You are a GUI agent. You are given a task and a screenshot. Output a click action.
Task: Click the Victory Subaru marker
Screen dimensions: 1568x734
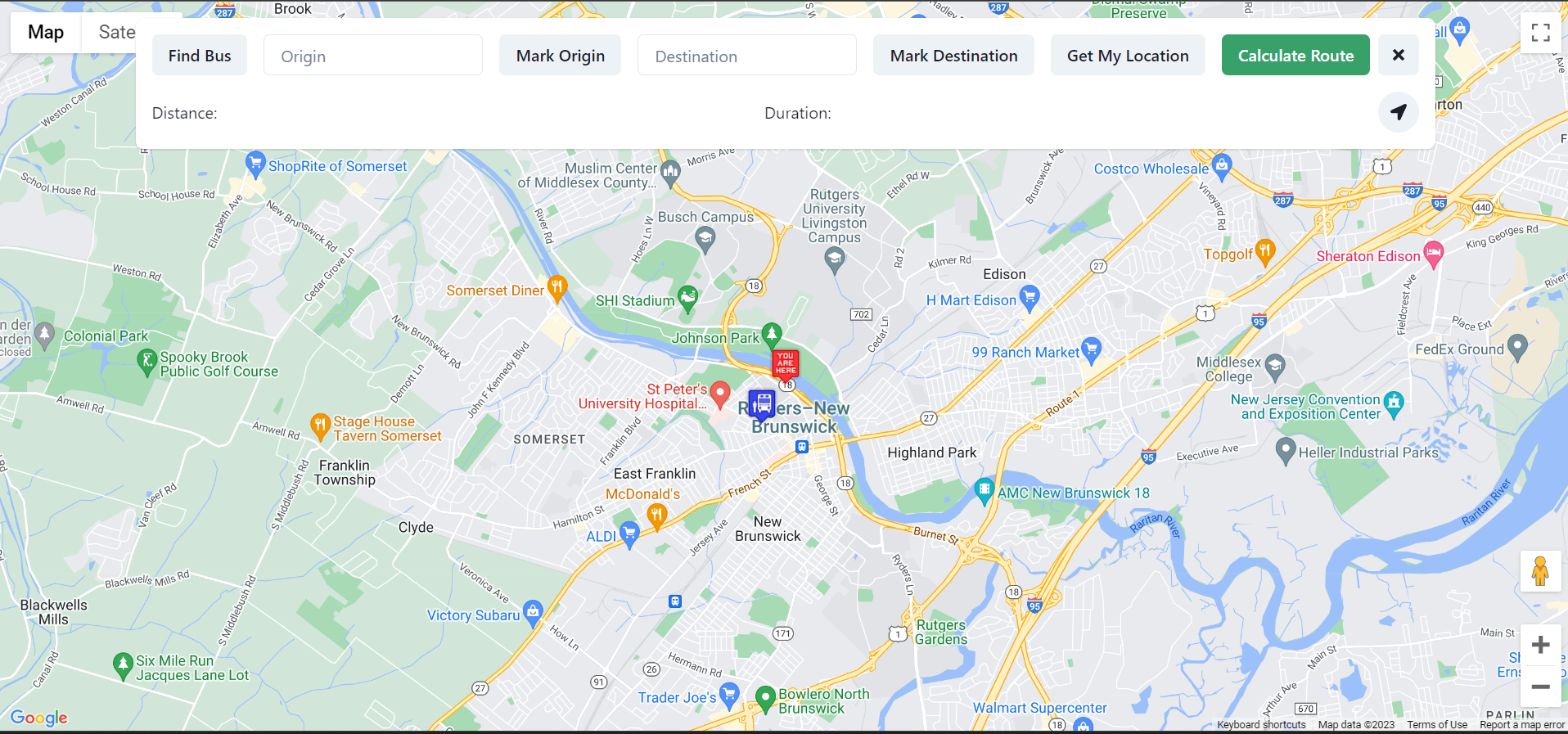coord(533,612)
